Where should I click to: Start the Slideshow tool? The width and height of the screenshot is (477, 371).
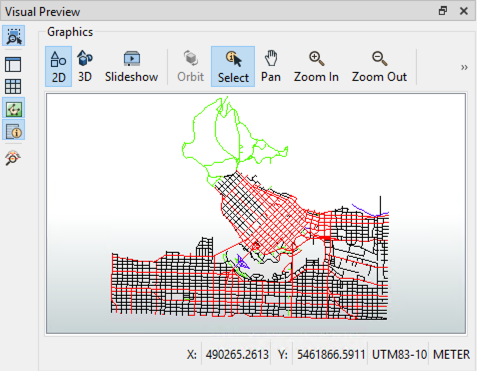click(131, 67)
